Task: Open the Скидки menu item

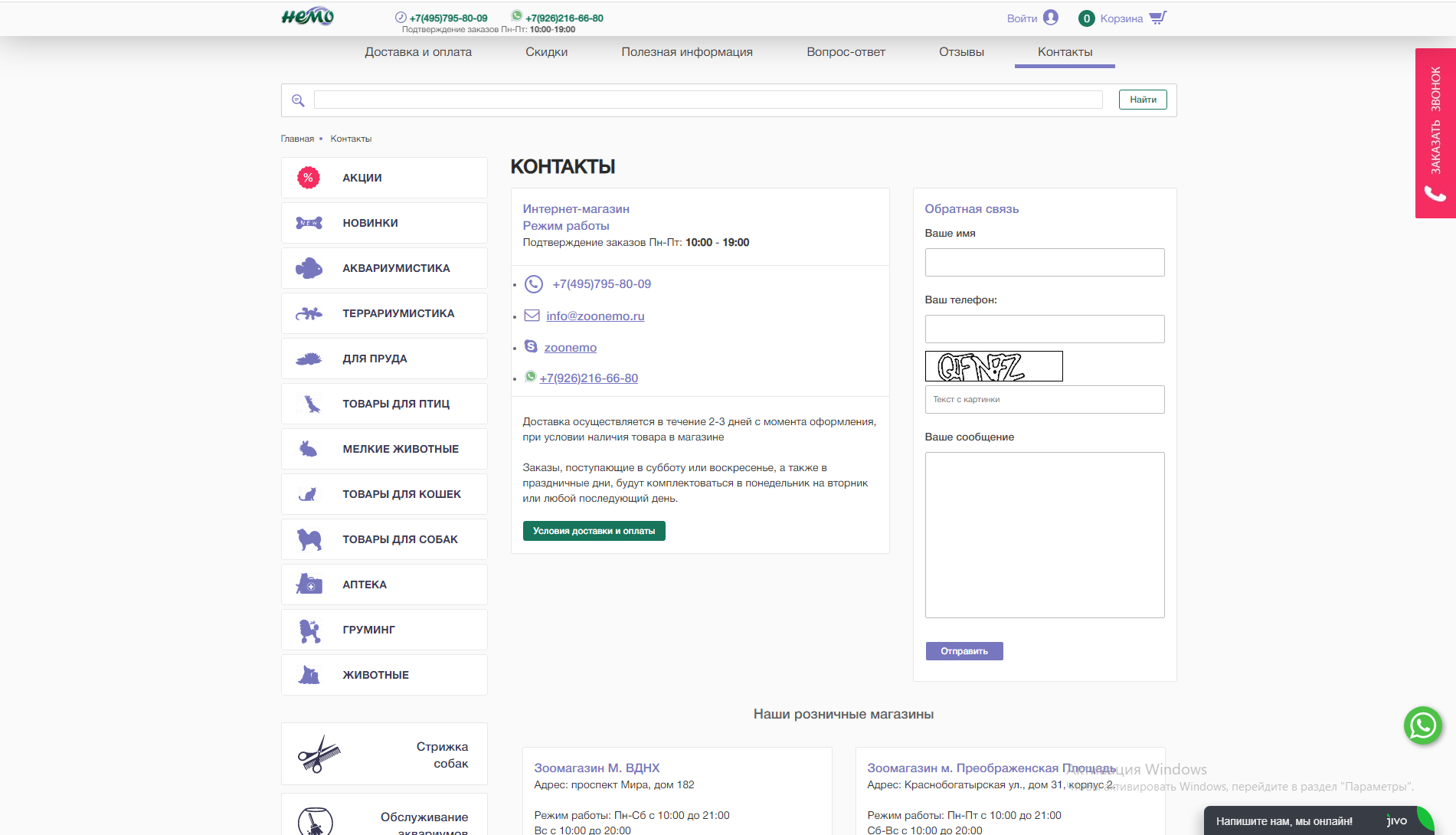Action: click(x=547, y=52)
